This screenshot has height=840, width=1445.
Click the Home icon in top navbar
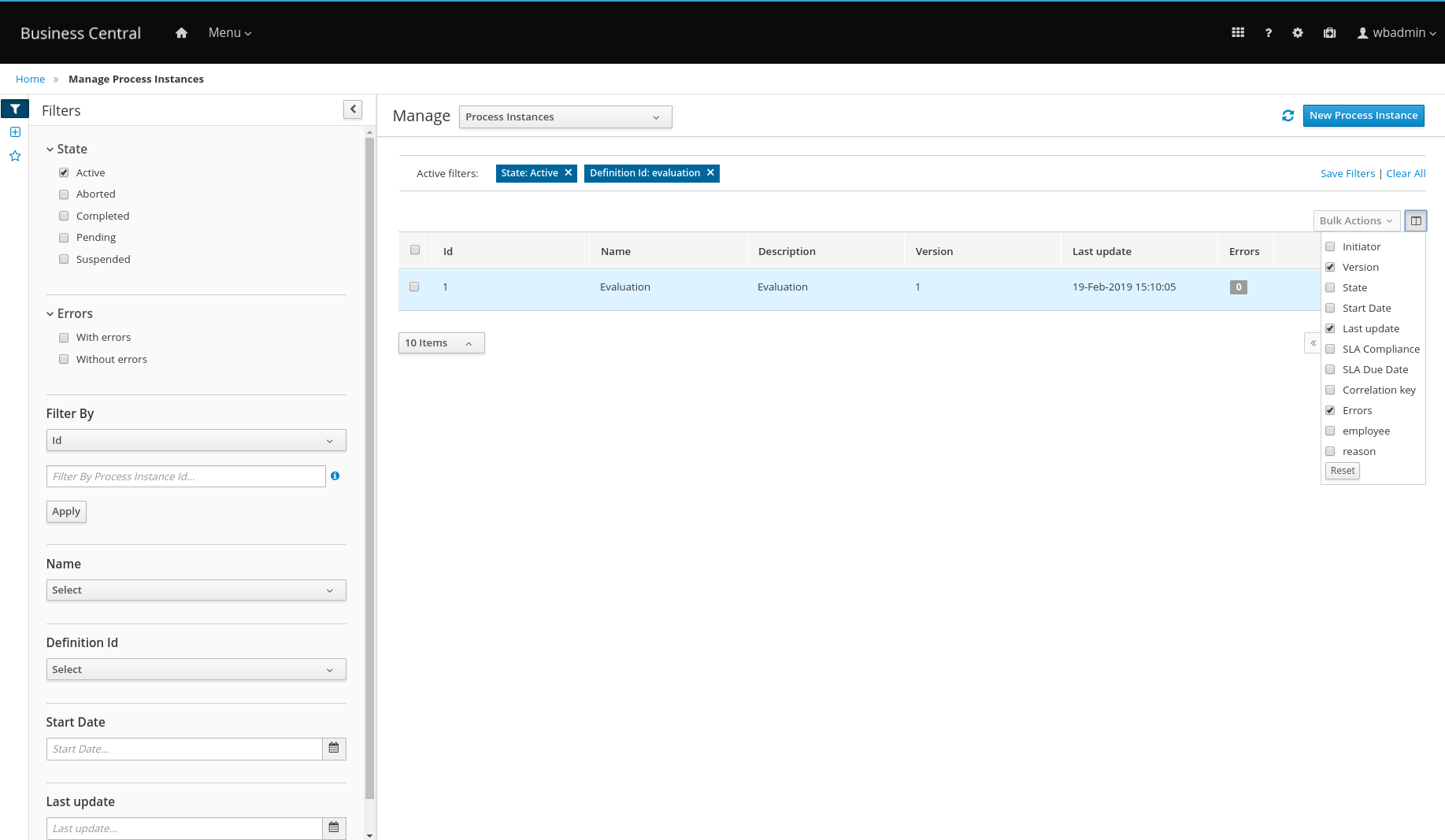181,33
